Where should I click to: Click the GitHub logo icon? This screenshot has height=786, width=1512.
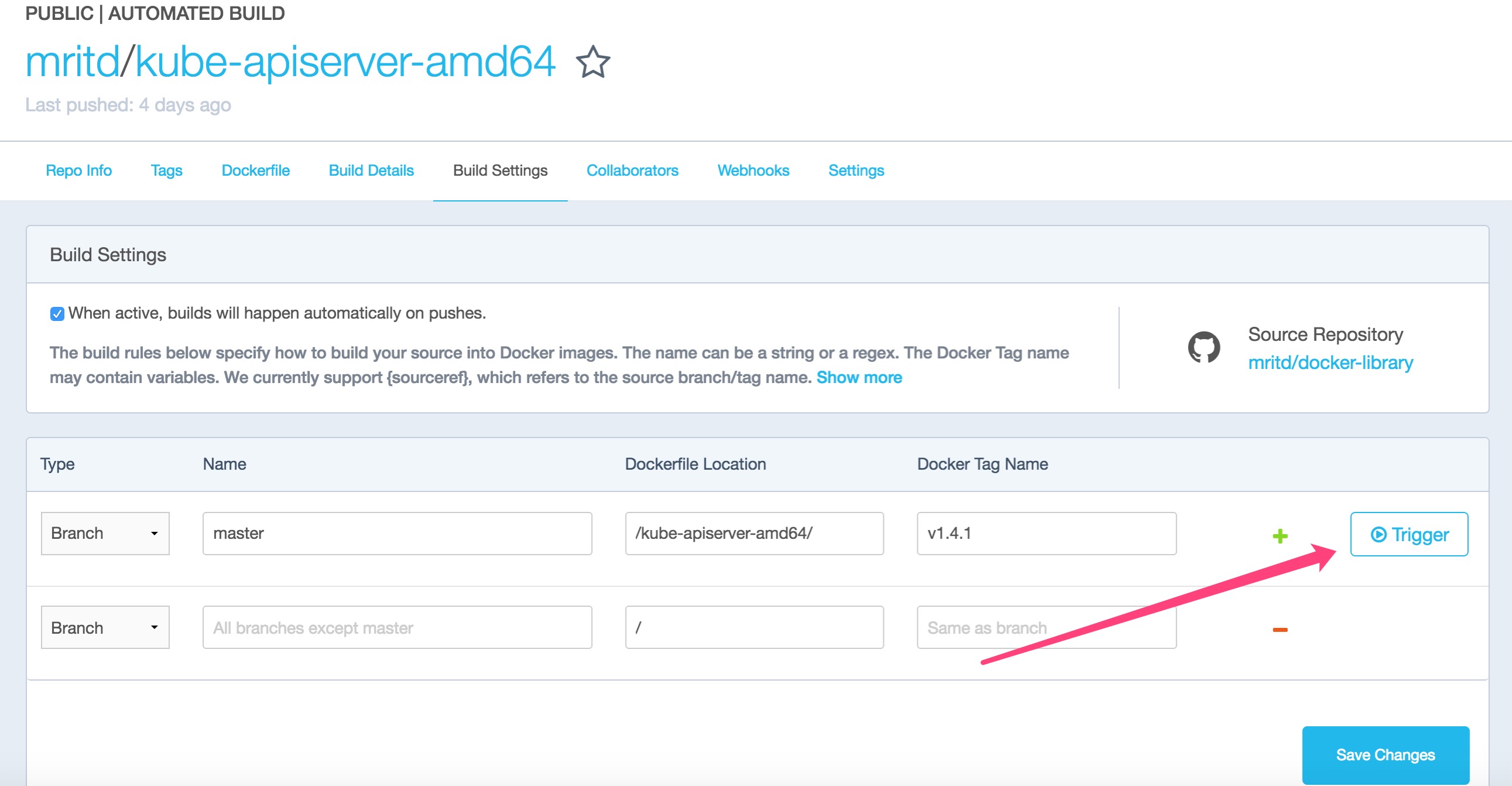point(1204,347)
